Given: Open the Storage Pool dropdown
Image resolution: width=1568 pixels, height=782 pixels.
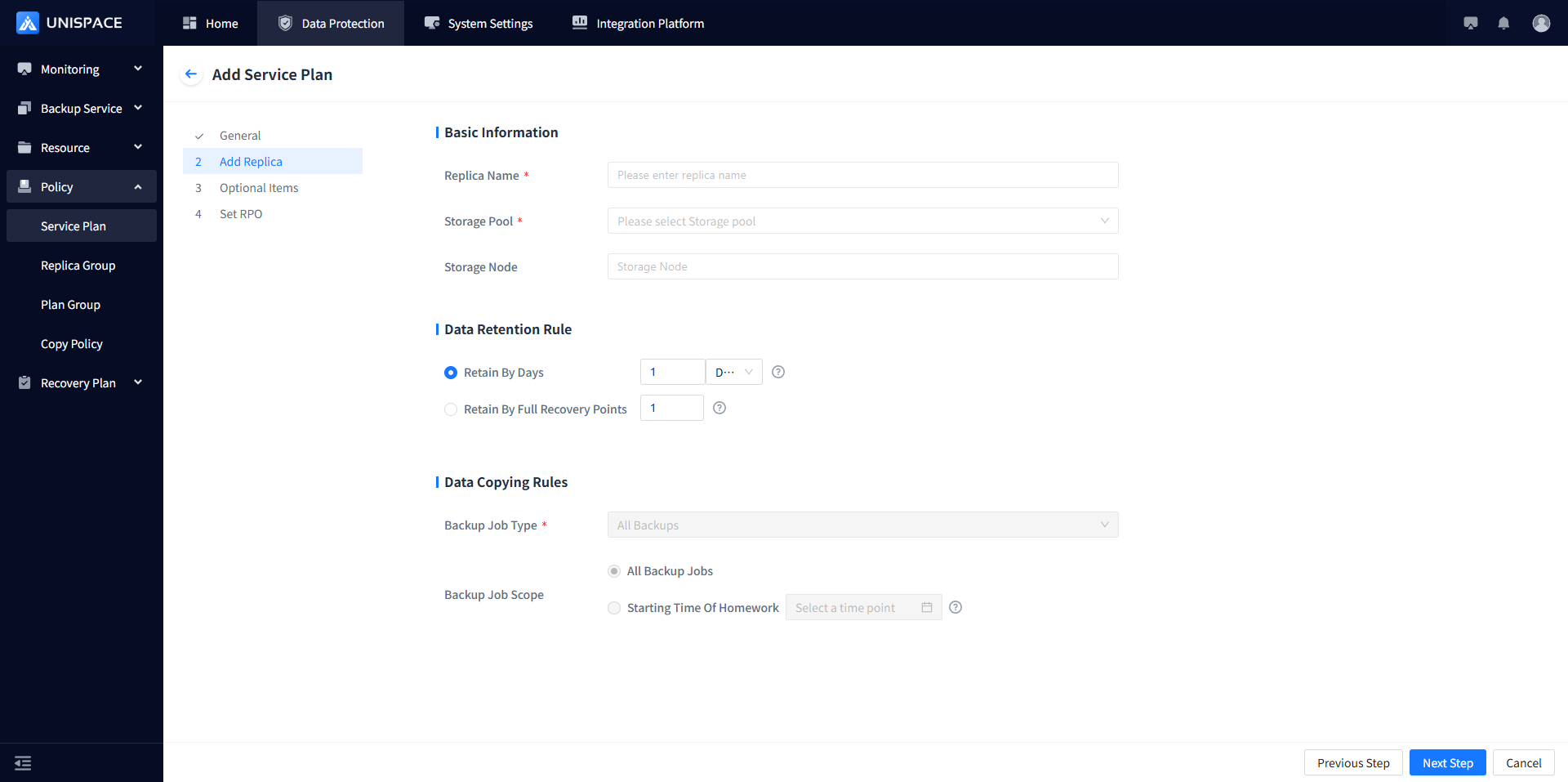Looking at the screenshot, I should click(862, 221).
